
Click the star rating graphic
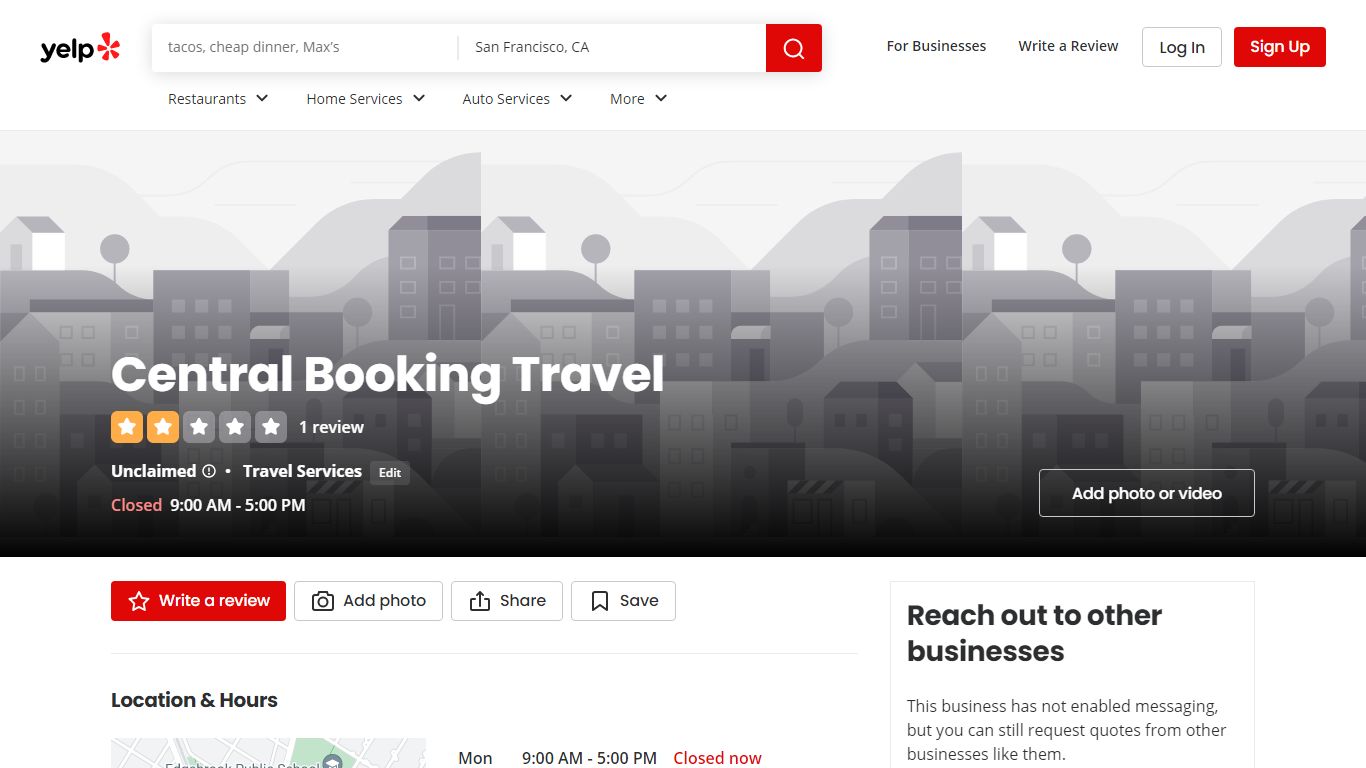[199, 427]
